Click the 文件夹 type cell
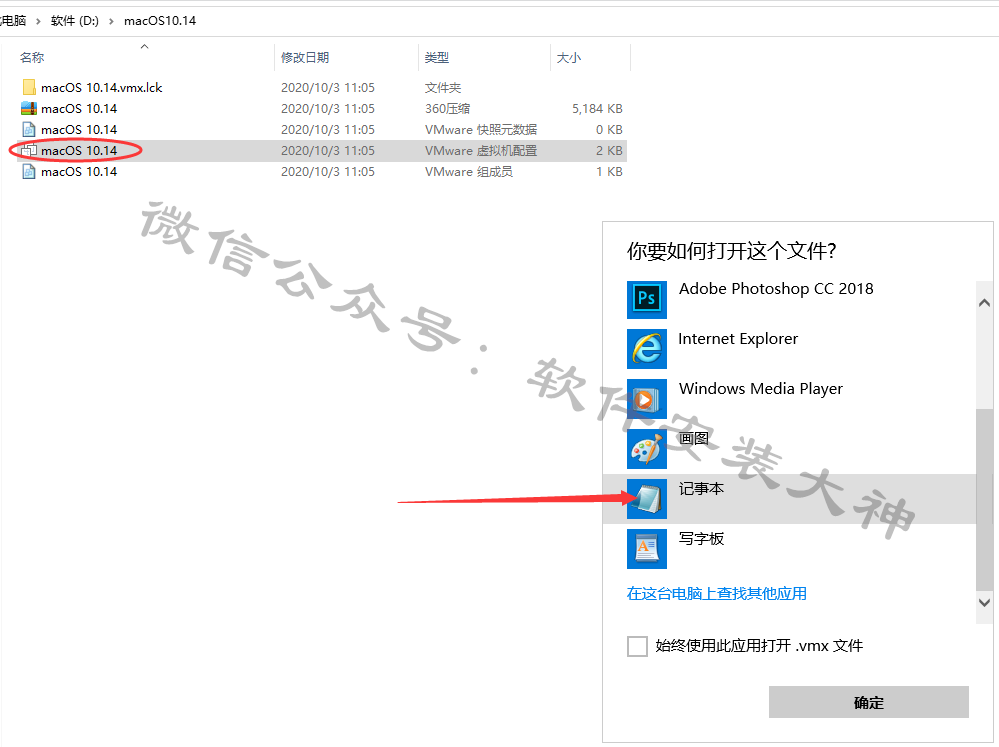The image size is (999, 747). (x=443, y=87)
